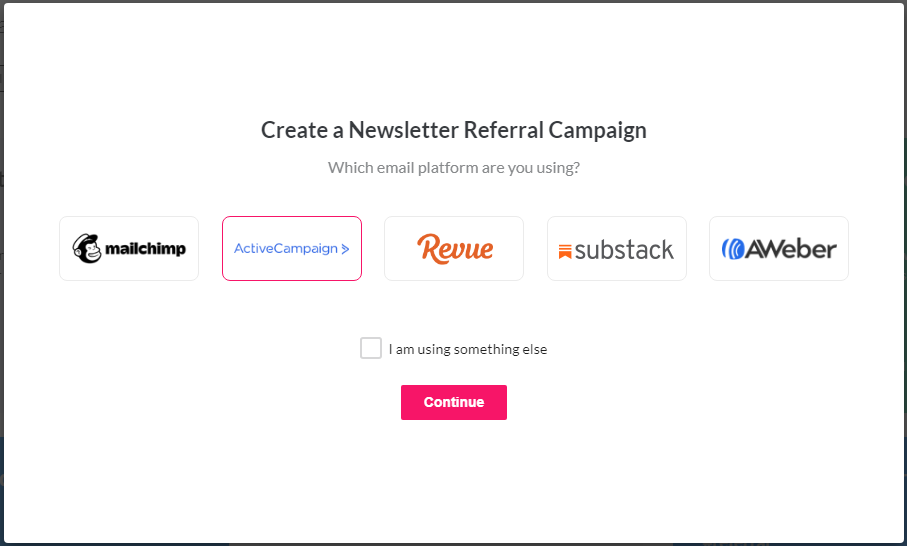Click the Mailchimp monkey mascot icon
Viewport: 907px width, 546px height.
click(x=87, y=249)
